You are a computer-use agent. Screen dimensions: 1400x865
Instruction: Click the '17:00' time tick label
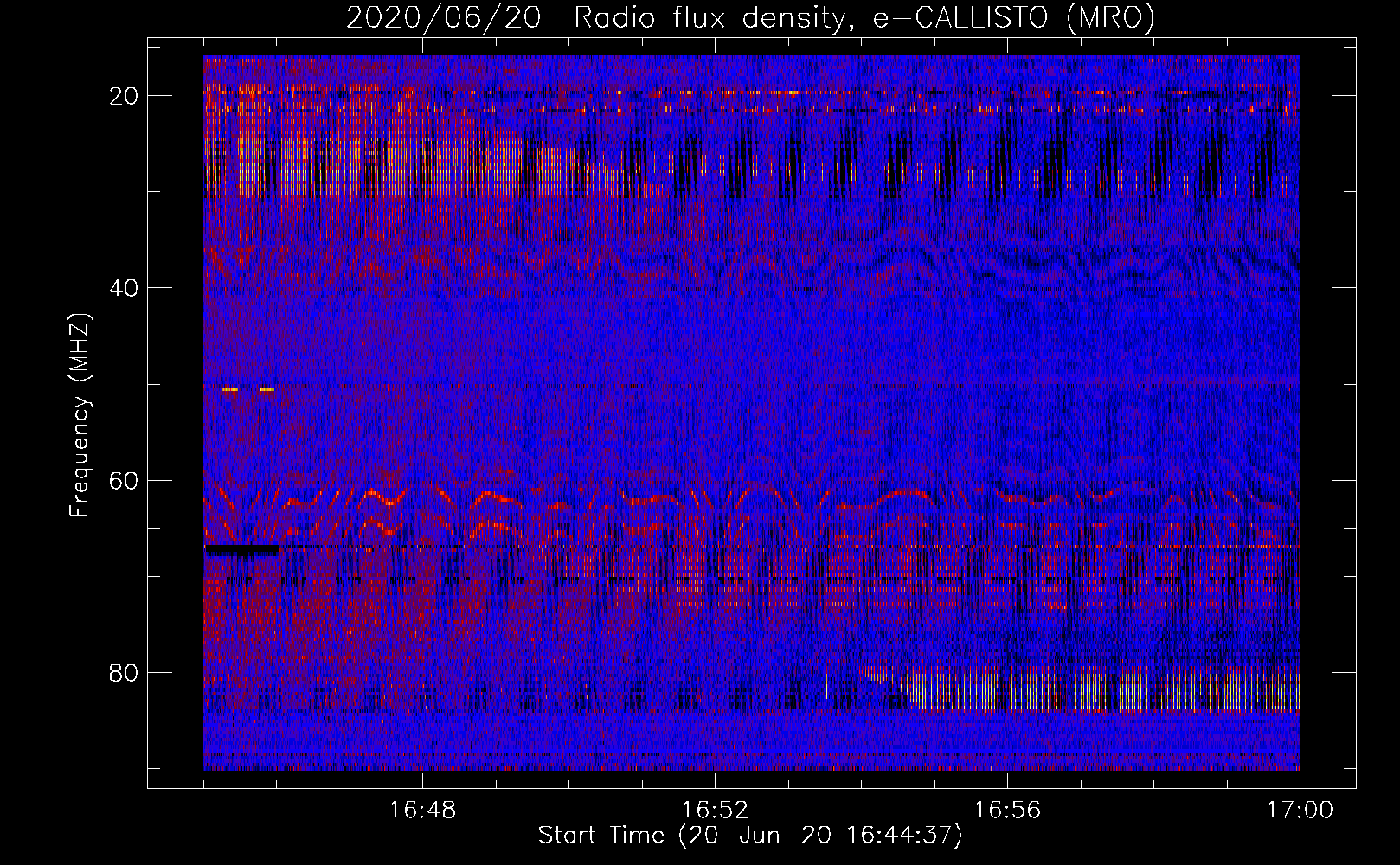coord(1300,811)
